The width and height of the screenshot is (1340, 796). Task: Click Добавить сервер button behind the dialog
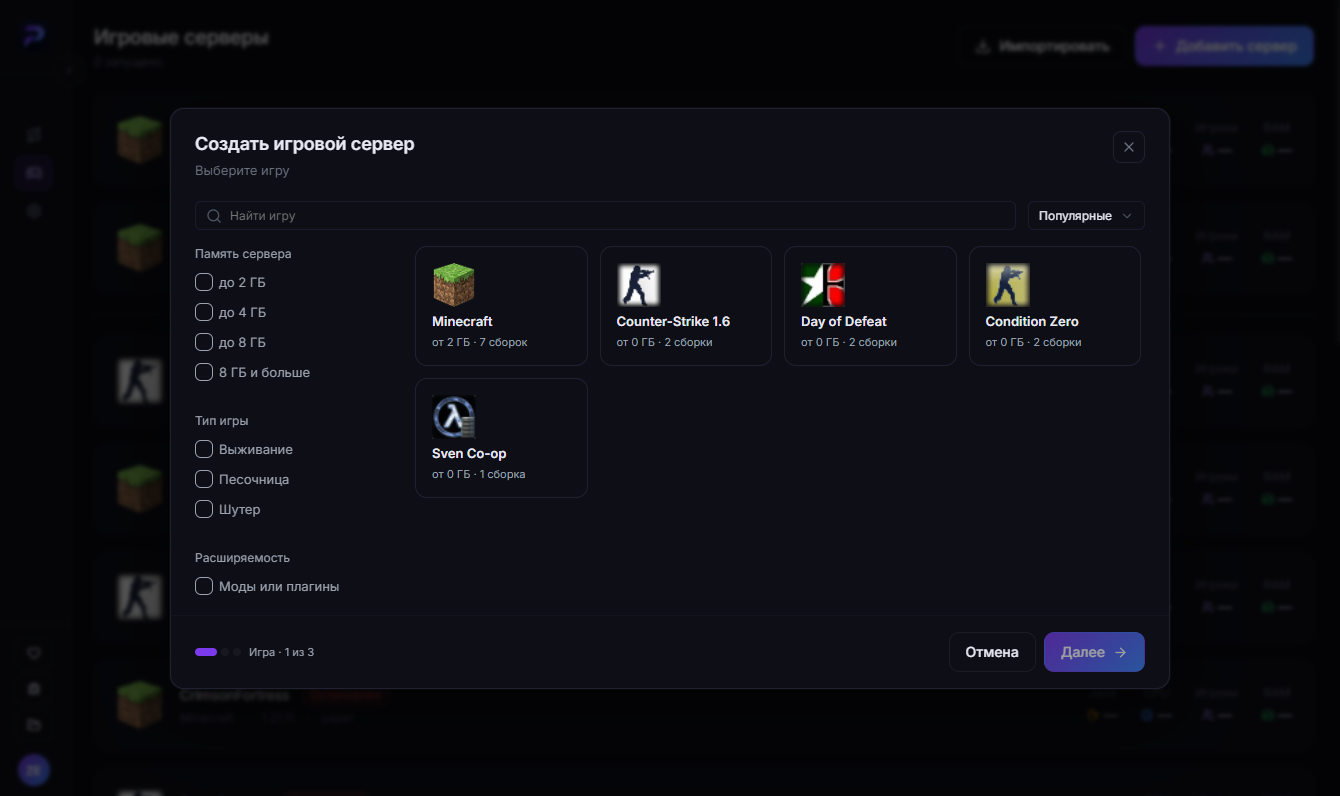[1224, 46]
